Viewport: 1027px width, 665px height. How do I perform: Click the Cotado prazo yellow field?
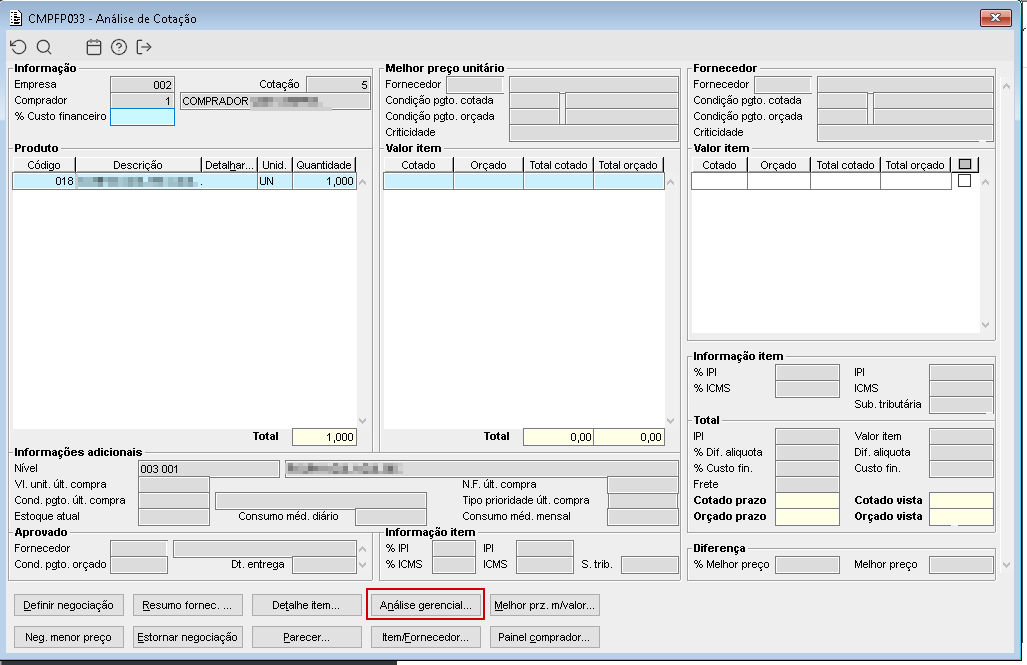[807, 501]
